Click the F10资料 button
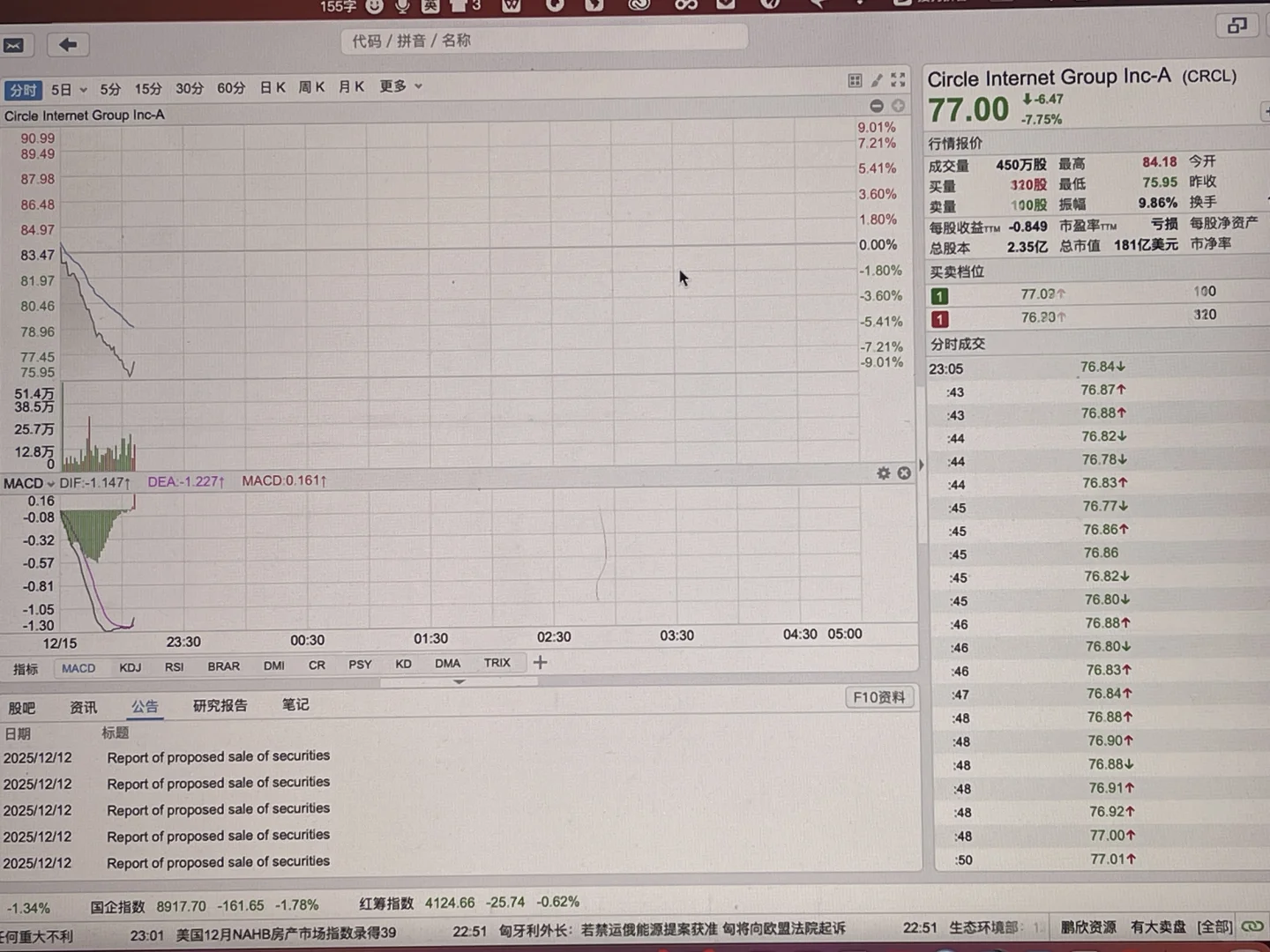The height and width of the screenshot is (952, 1270). [x=878, y=697]
